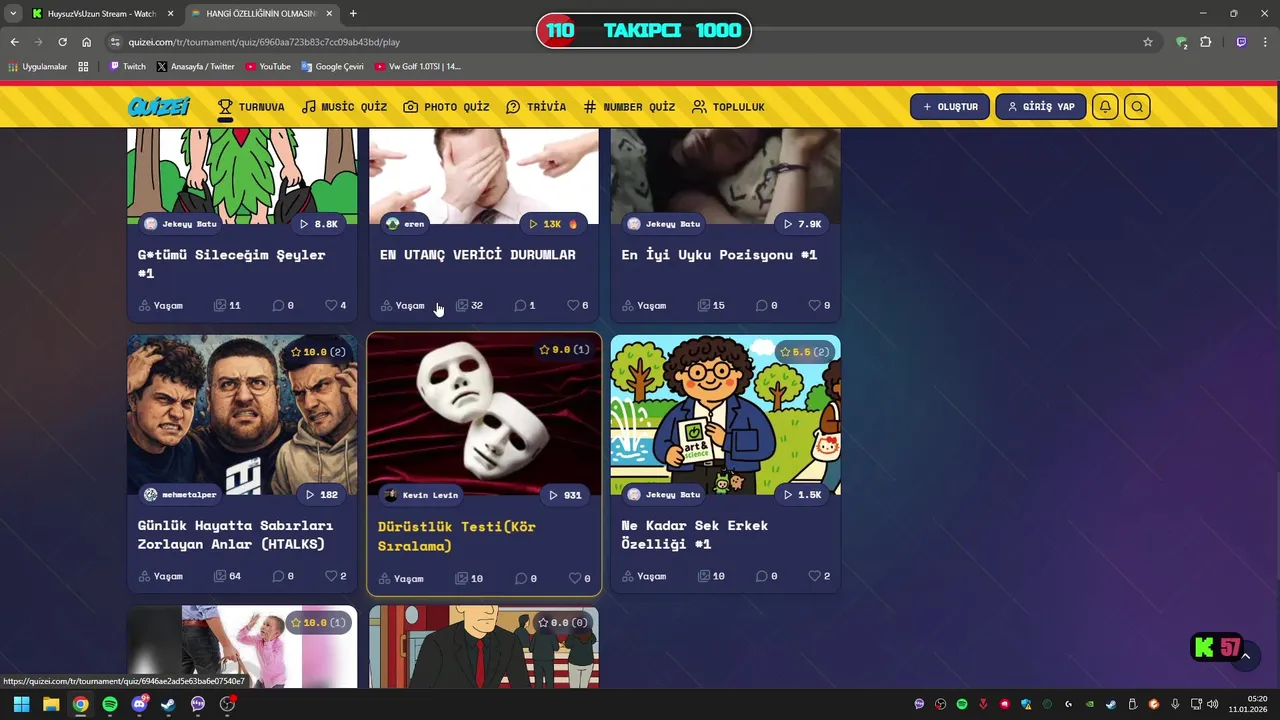The height and width of the screenshot is (720, 1280).
Task: Open the Windows Start menu
Action: [x=21, y=704]
